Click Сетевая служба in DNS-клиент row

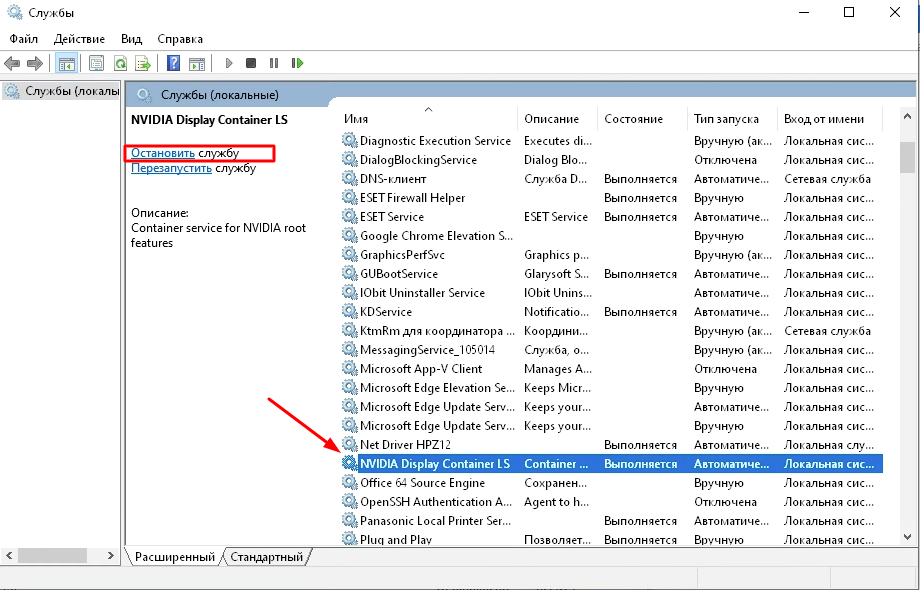(x=827, y=179)
